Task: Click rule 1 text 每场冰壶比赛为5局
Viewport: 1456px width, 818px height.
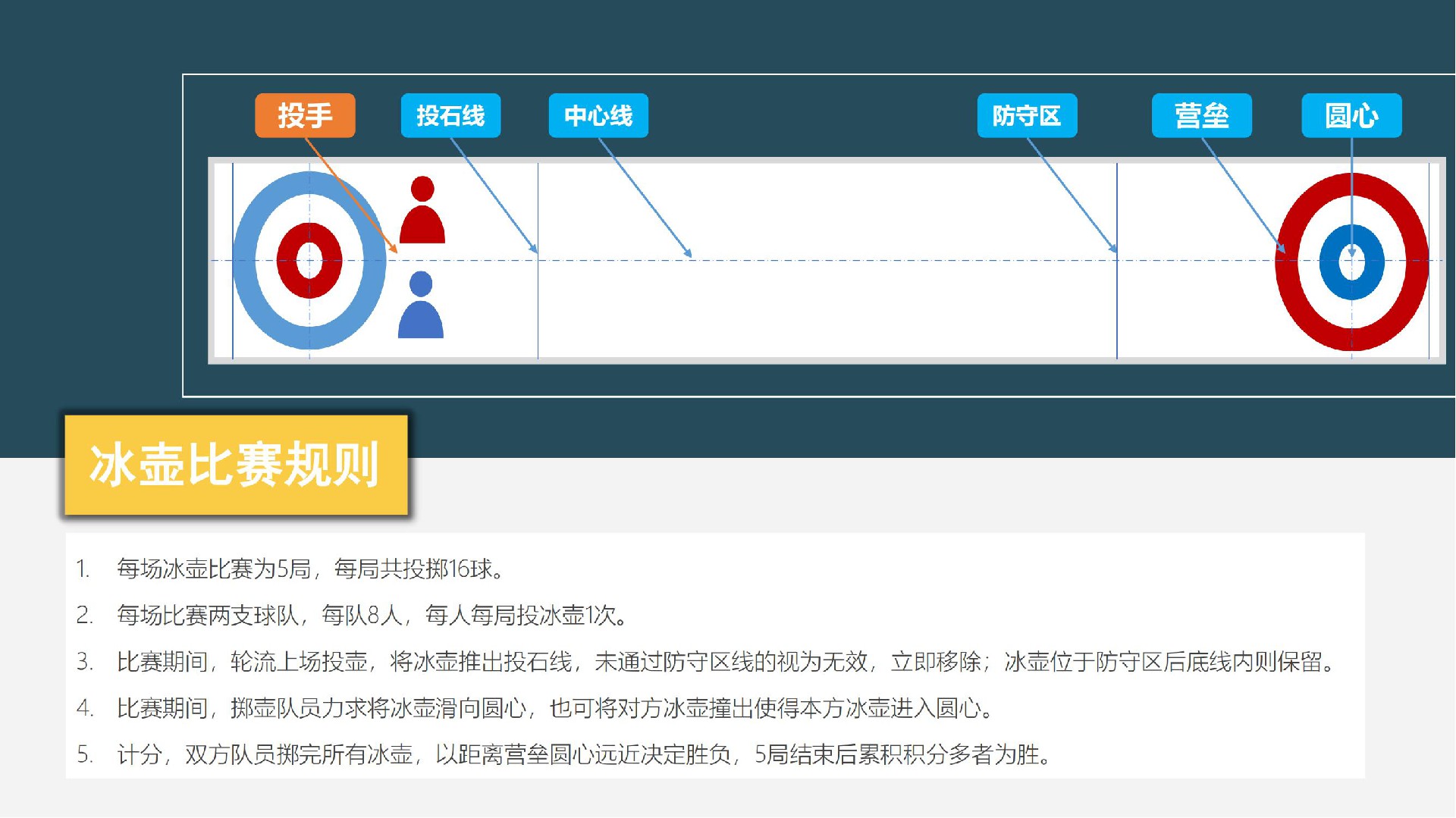Action: coord(312,569)
